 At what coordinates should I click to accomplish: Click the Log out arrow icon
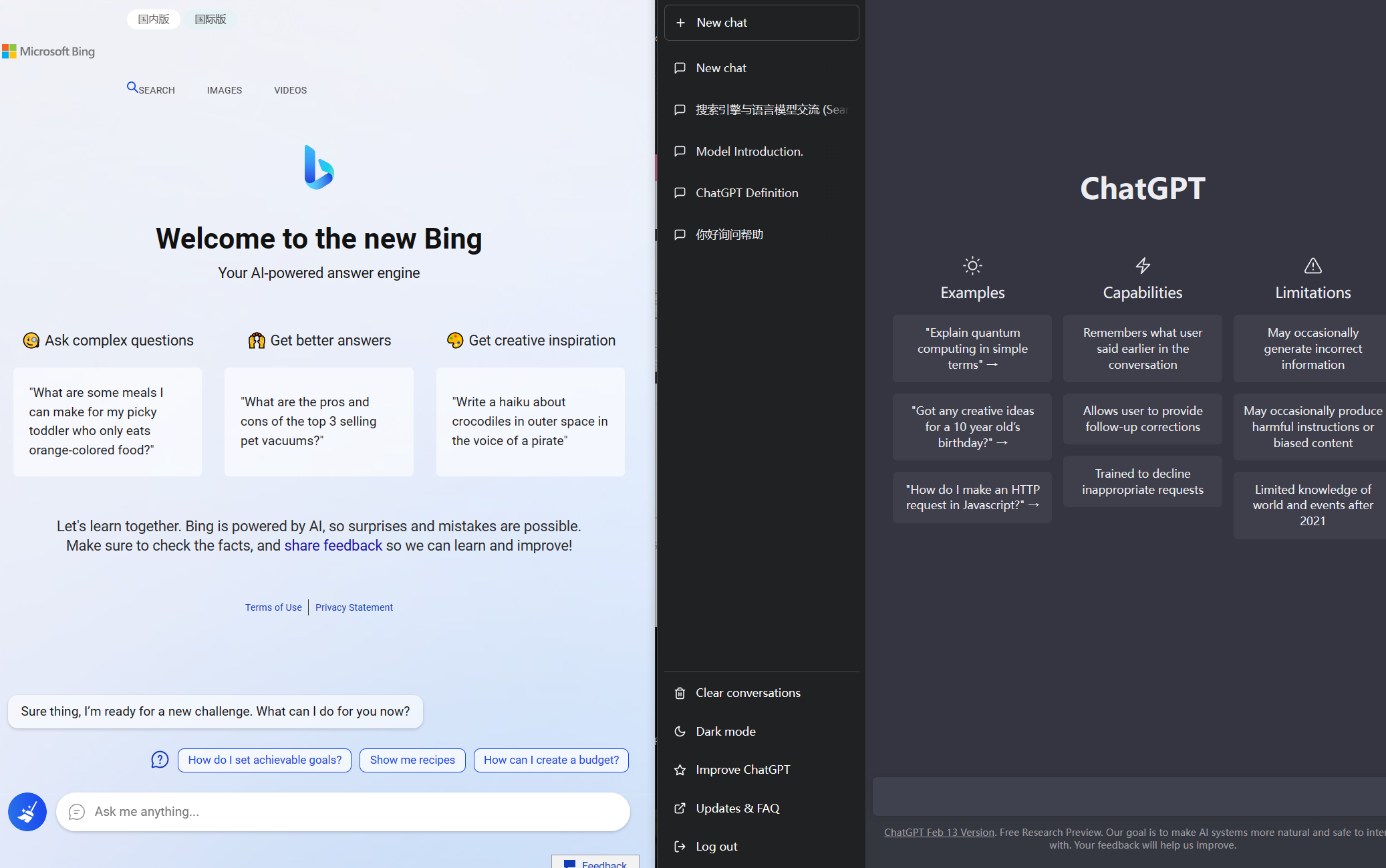point(680,847)
